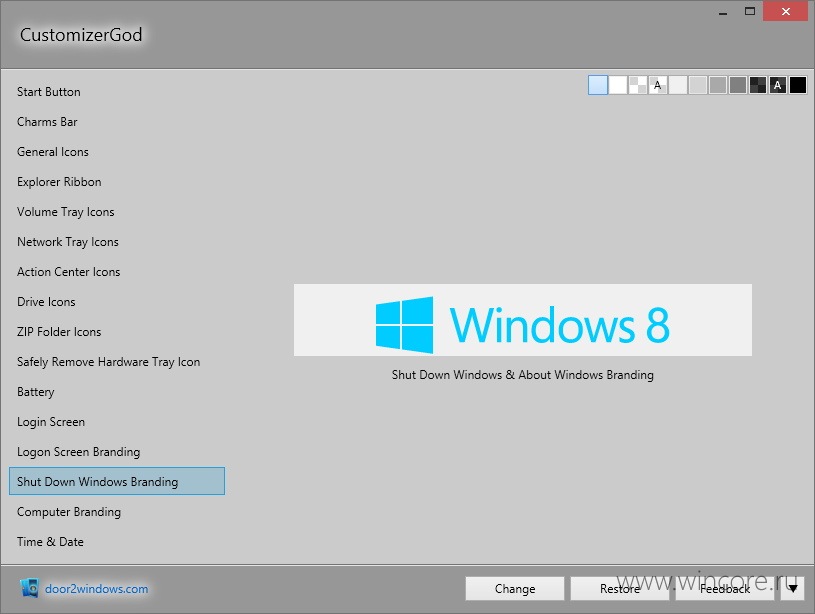
Task: Select Safely Remove Hardware Tray Icon
Action: coord(108,362)
